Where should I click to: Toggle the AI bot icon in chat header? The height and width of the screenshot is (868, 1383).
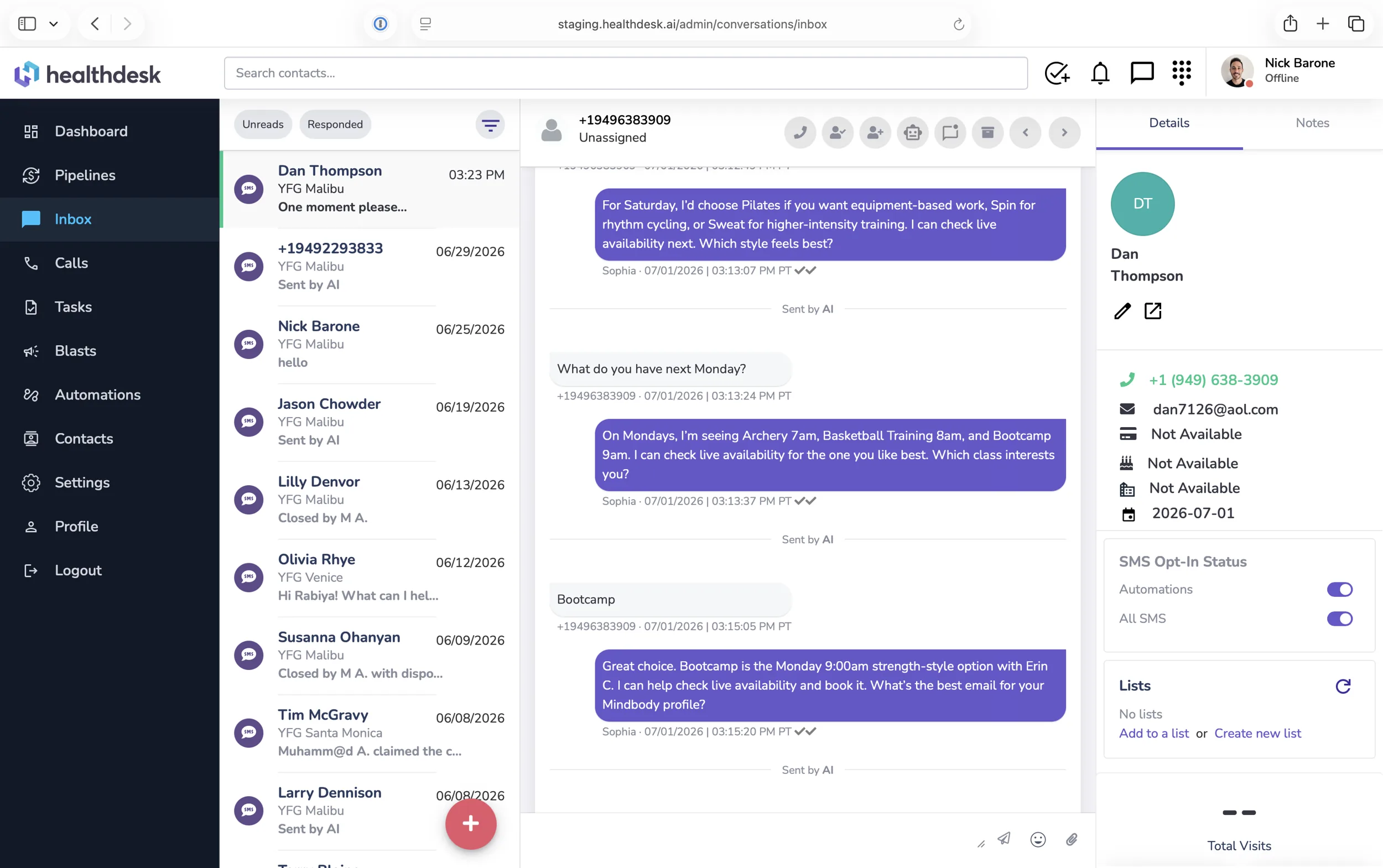(913, 133)
